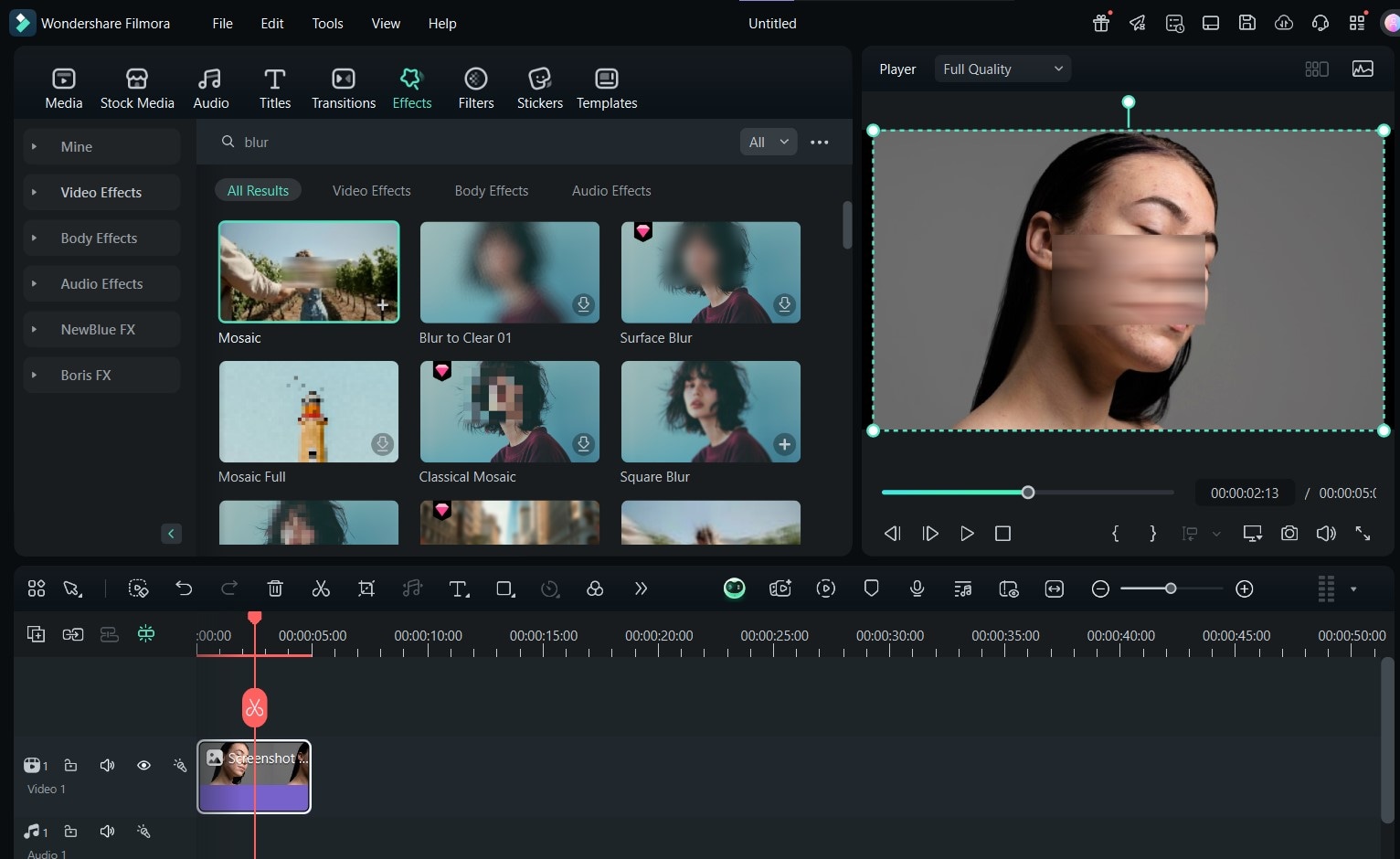Delete the selected clip with trash icon
This screenshot has width=1400, height=859.
275,589
